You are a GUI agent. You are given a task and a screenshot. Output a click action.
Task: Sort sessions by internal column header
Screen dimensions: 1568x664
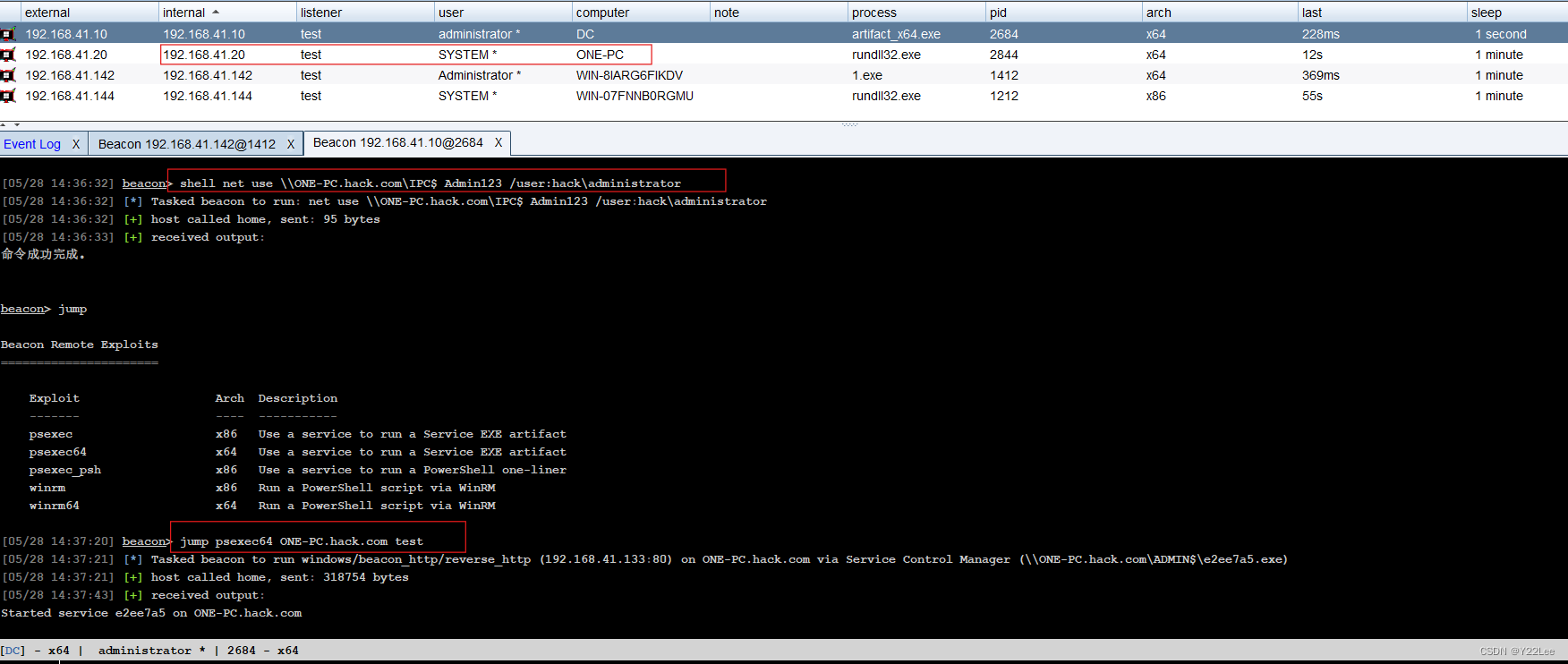pos(227,13)
